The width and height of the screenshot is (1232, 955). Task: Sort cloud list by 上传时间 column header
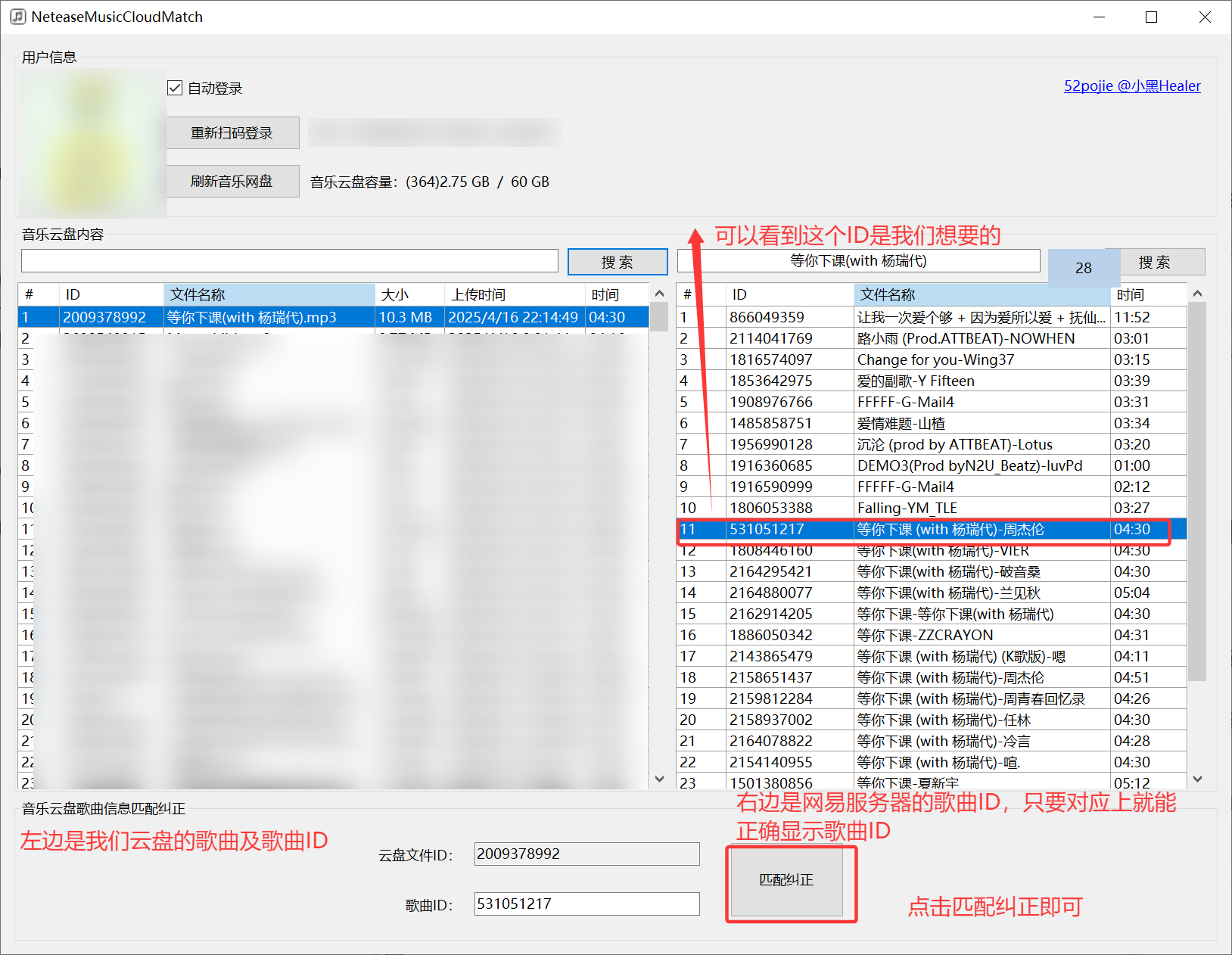coord(515,294)
